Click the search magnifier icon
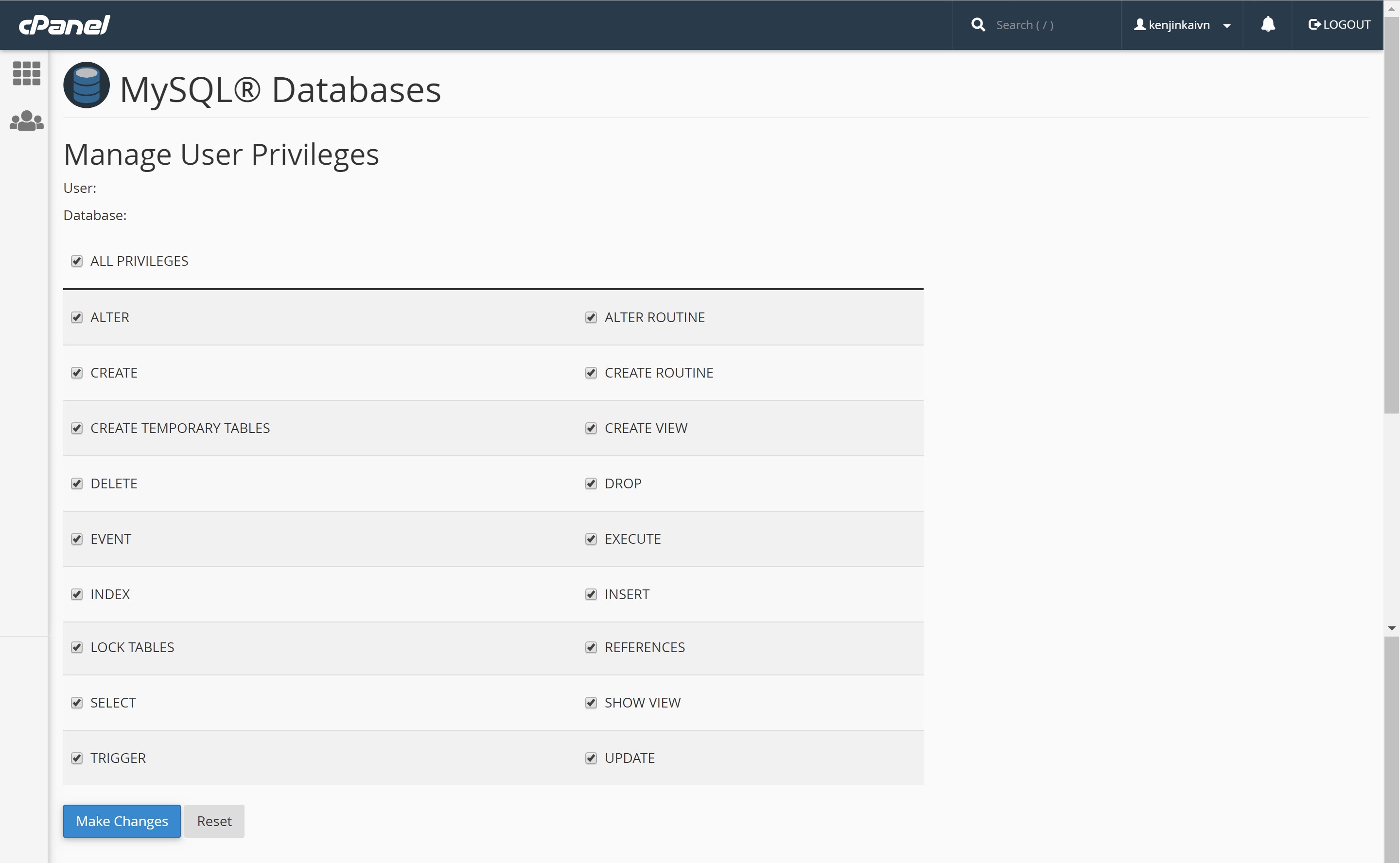 pos(978,25)
